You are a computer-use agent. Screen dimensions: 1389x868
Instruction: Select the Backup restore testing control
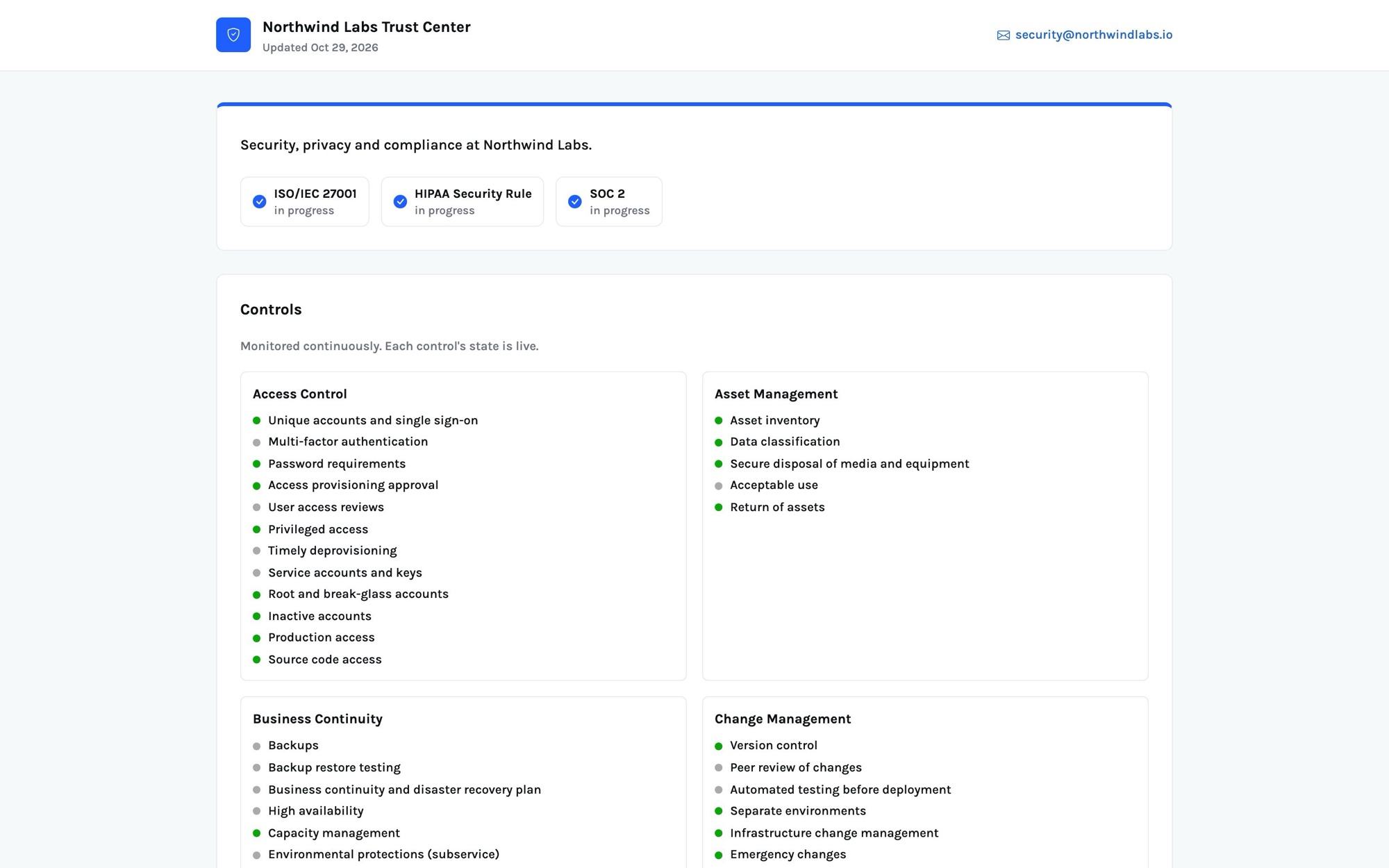point(334,767)
